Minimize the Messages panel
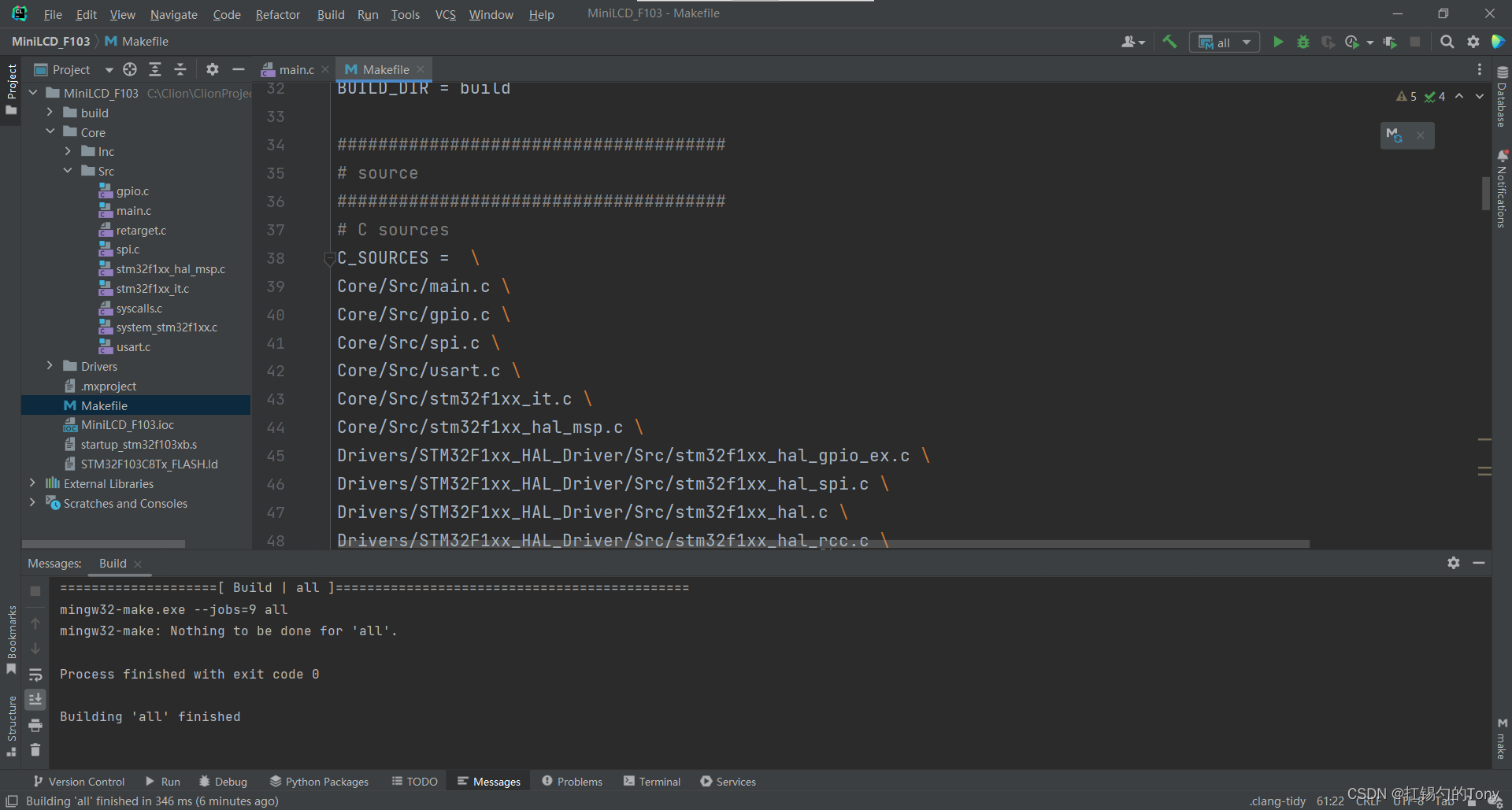The width and height of the screenshot is (1512, 810). [1479, 563]
